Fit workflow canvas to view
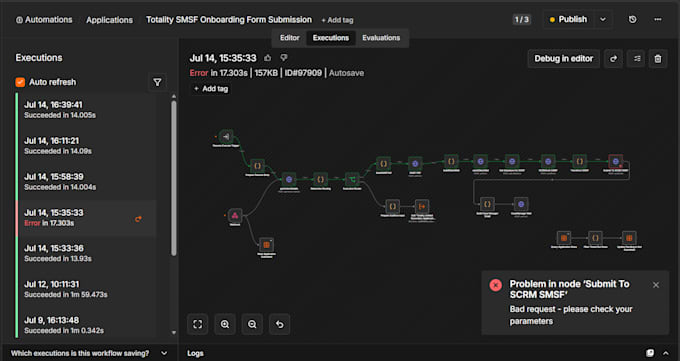 coord(197,324)
